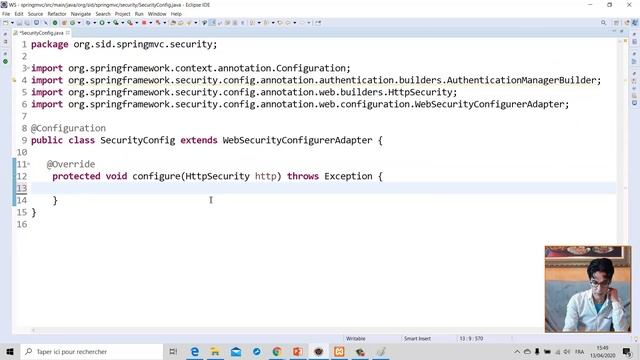Open the Project menu

tap(122, 14)
